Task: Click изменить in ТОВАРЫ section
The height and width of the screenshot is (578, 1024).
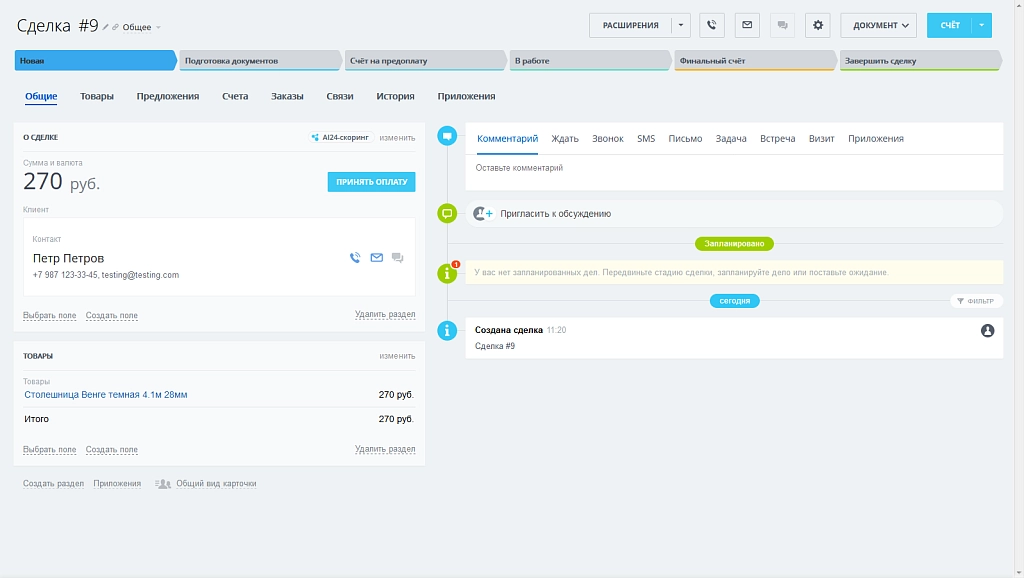Action: 397,356
